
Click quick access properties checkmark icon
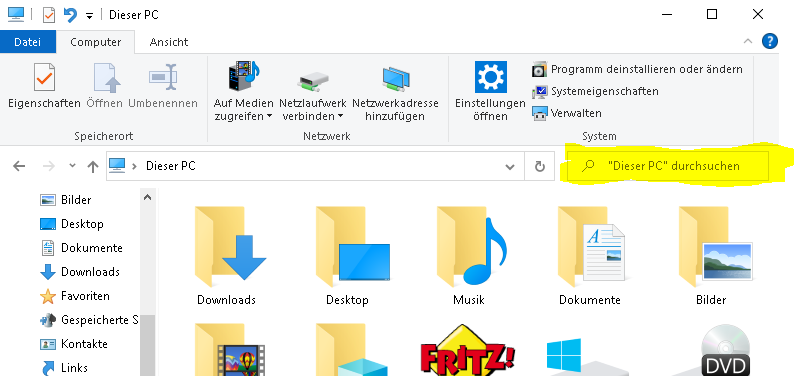click(x=49, y=15)
